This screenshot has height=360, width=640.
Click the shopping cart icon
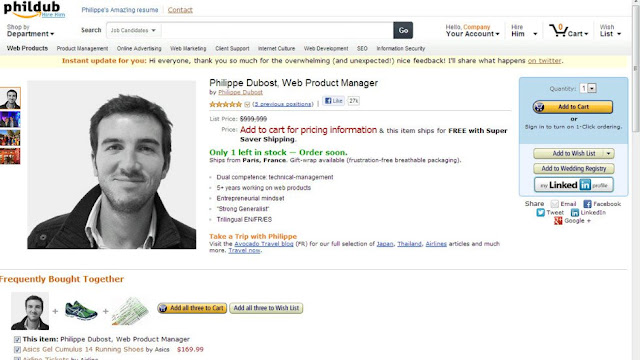tap(558, 31)
